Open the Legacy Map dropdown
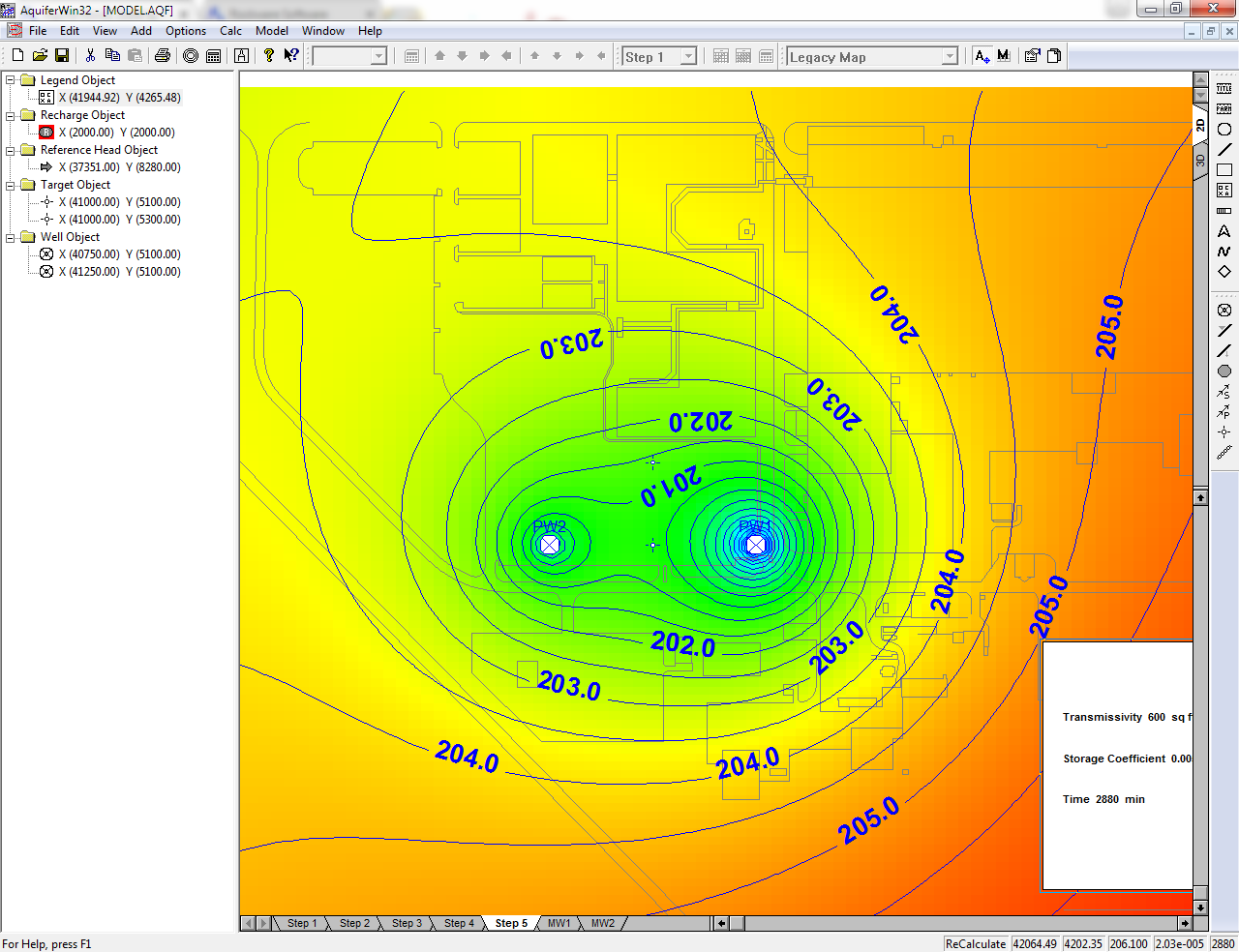 [x=950, y=57]
